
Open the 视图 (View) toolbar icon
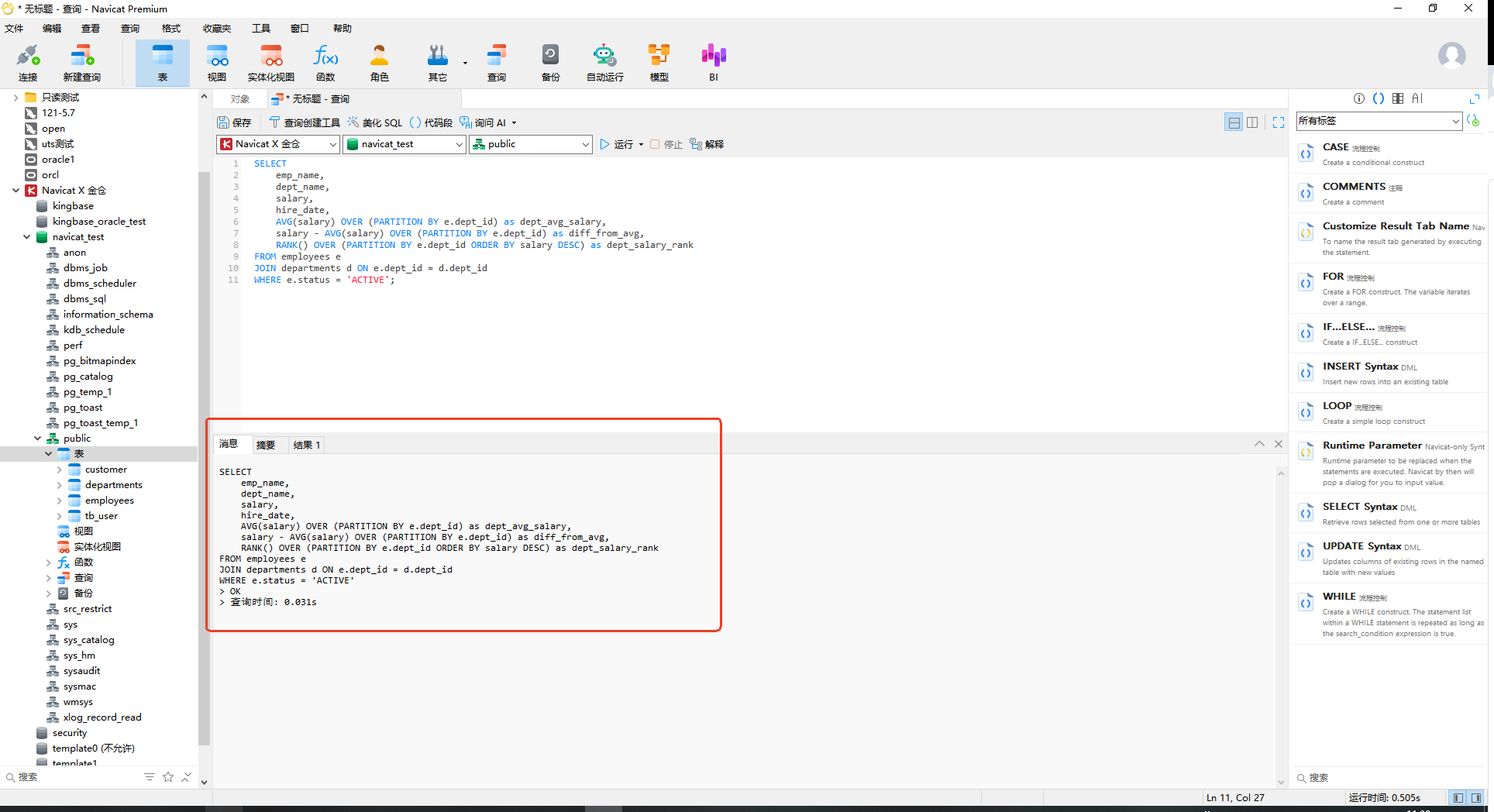click(217, 63)
